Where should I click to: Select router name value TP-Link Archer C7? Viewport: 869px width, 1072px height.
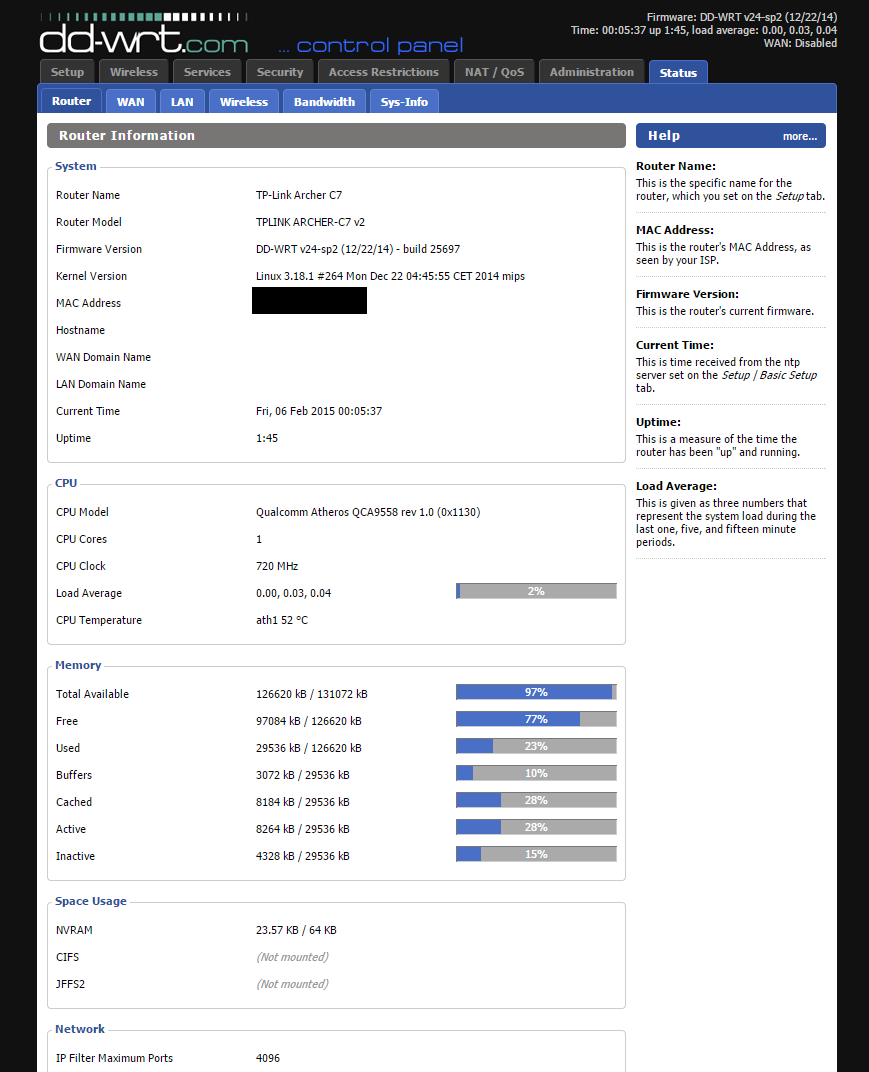coord(299,195)
